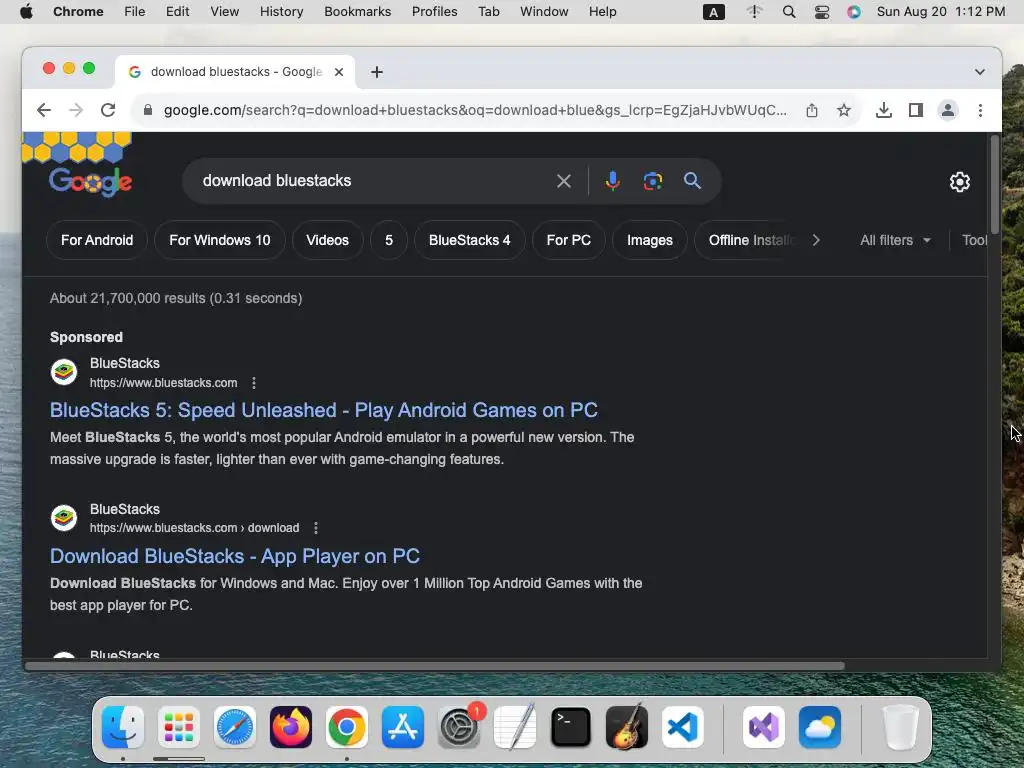Click Siri icon in menu bar
Viewport: 1024px width, 768px height.
(x=854, y=12)
